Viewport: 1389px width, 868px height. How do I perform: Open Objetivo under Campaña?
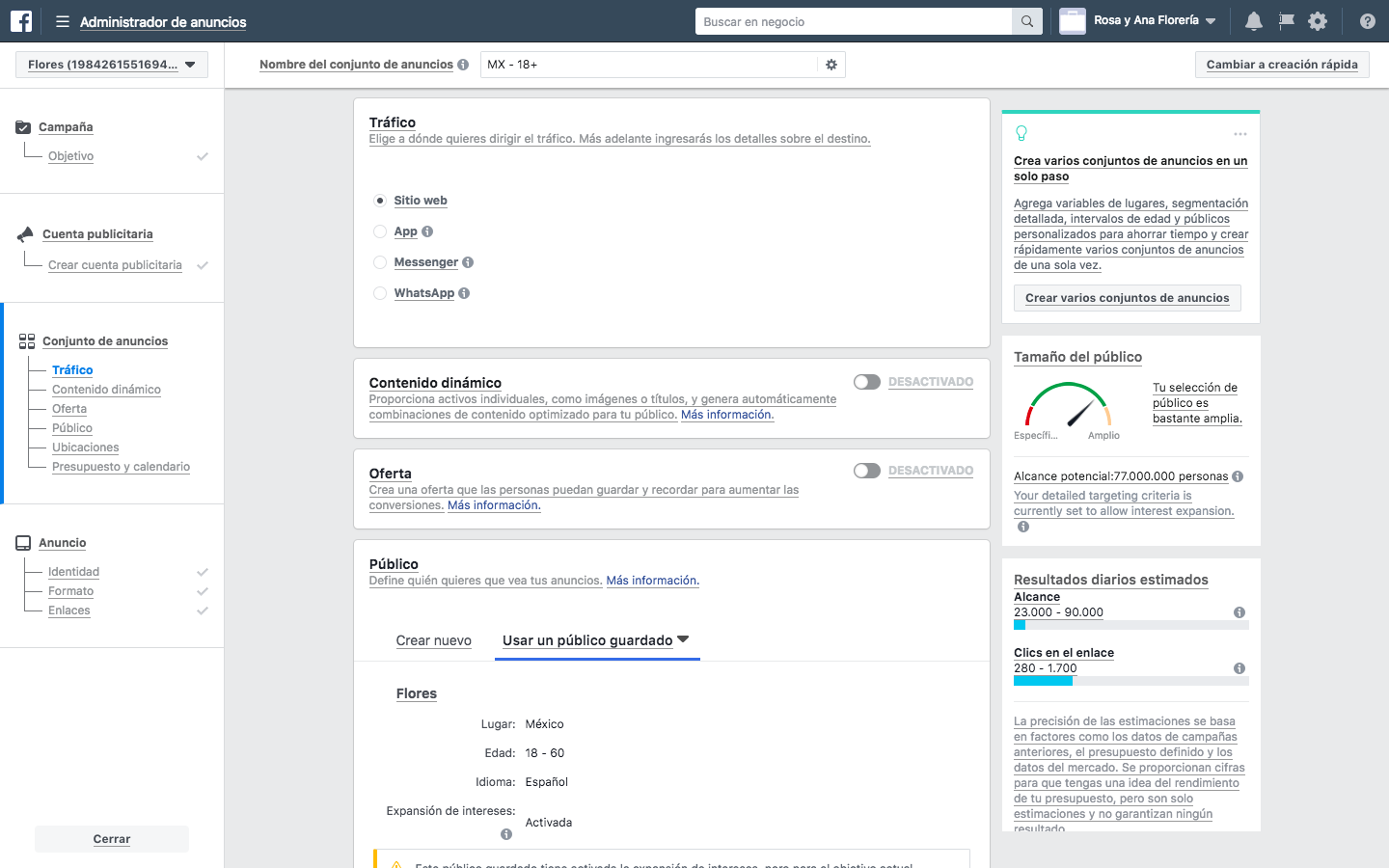point(71,156)
